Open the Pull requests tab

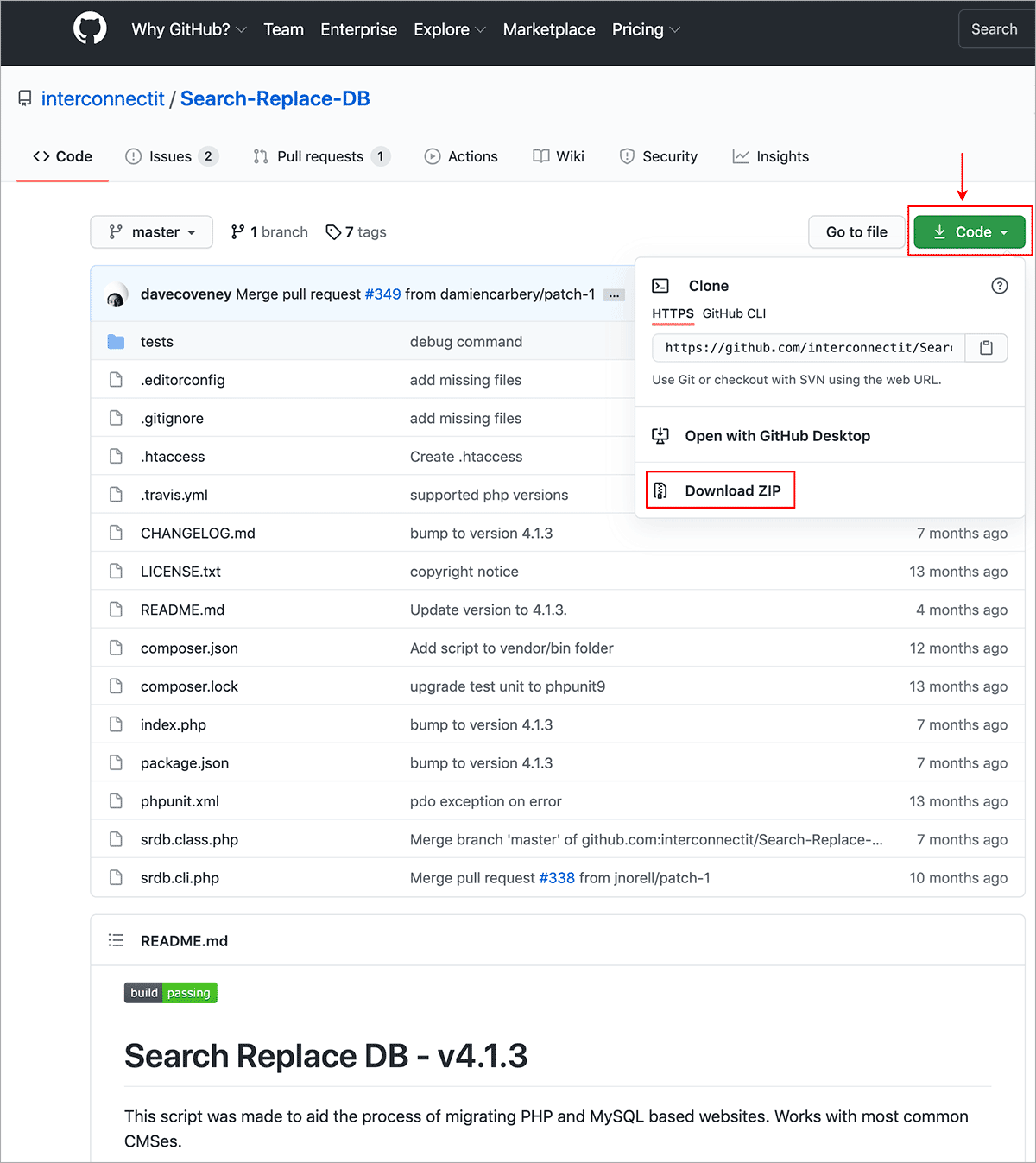tap(320, 156)
